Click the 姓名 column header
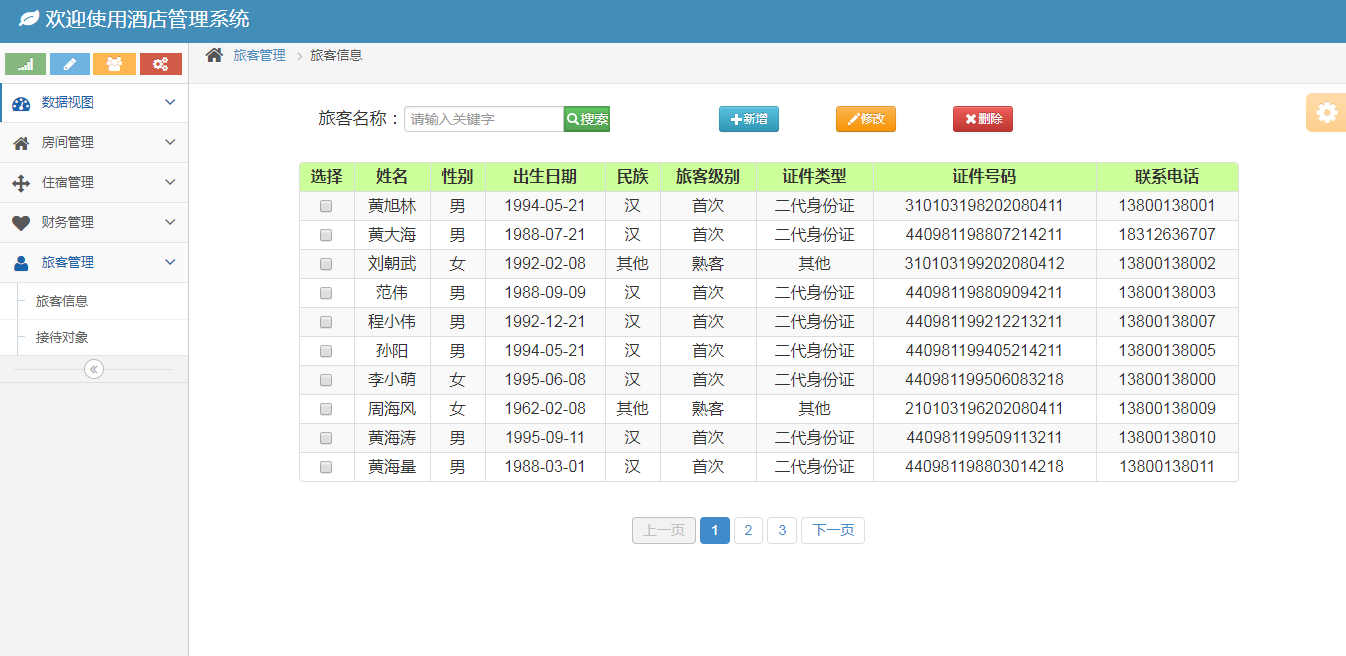 pyautogui.click(x=392, y=177)
